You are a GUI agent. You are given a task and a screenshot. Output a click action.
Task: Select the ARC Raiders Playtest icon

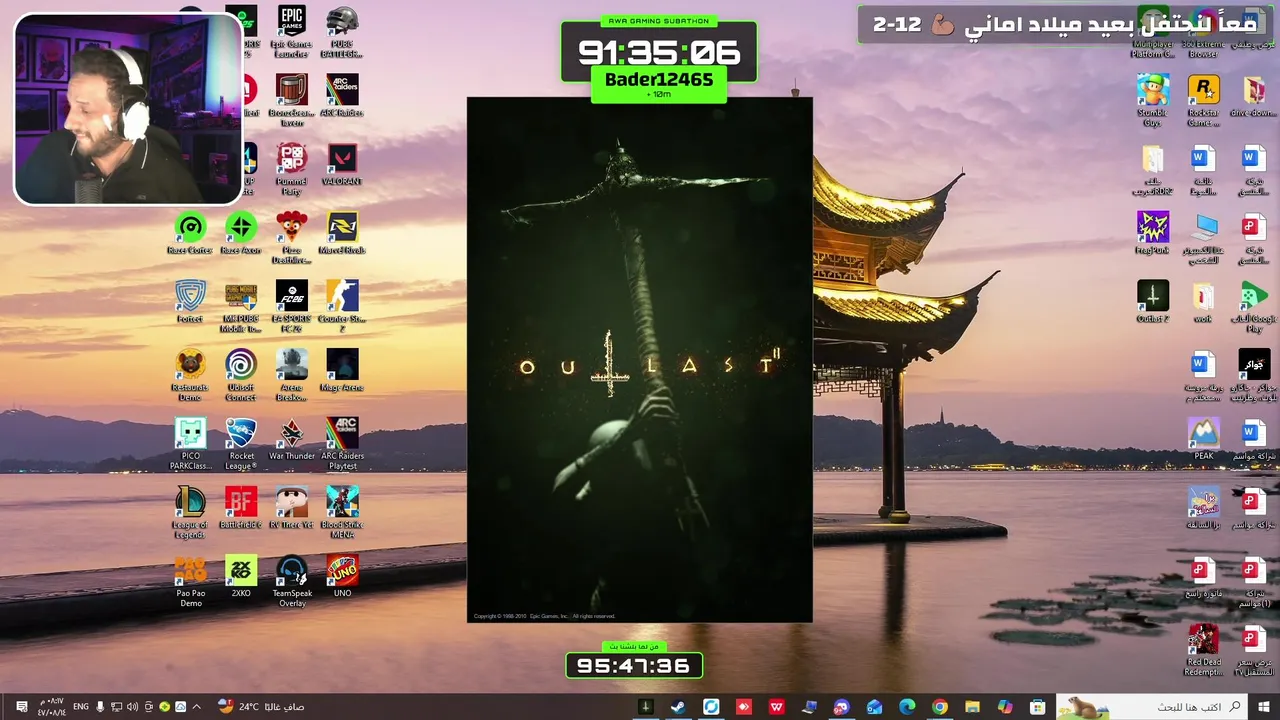tap(342, 444)
